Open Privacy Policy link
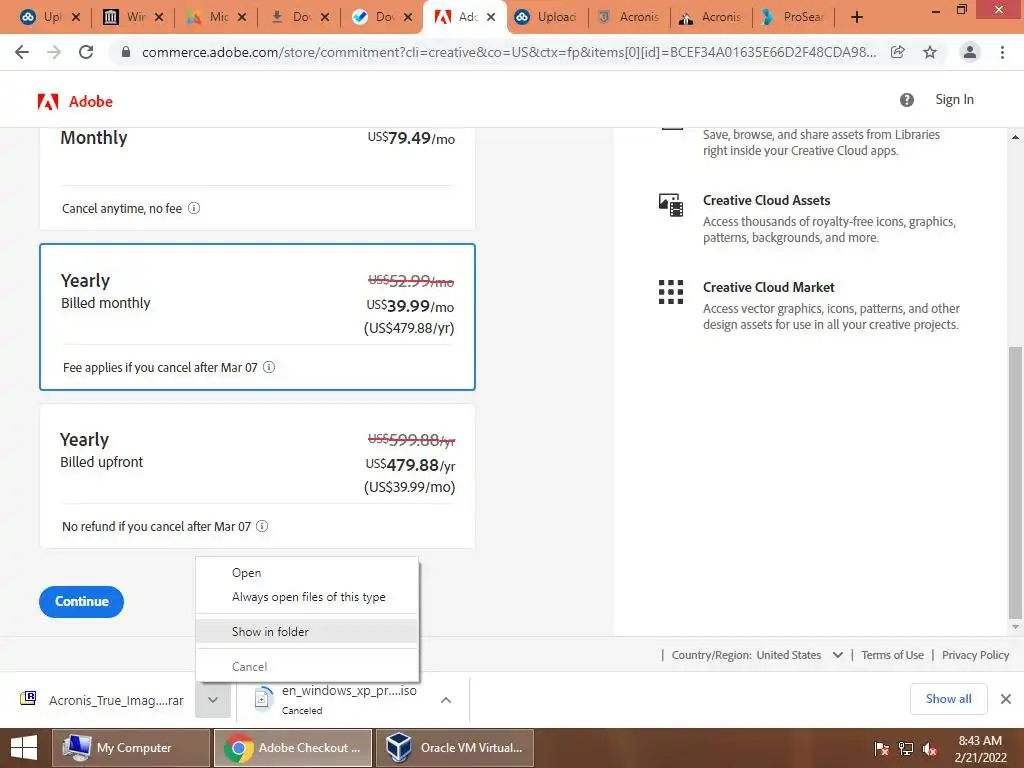The image size is (1024, 768). tap(975, 655)
